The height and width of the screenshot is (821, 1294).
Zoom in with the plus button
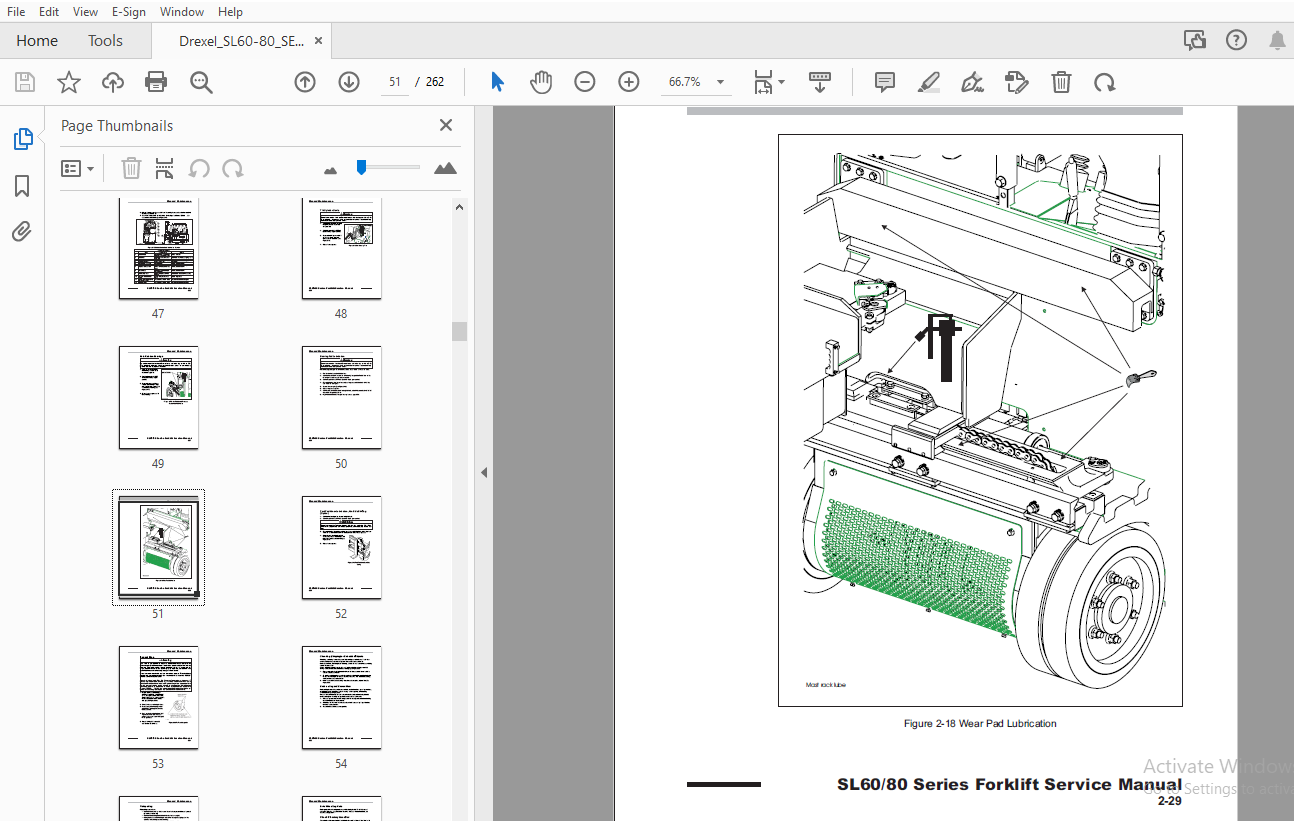(629, 82)
